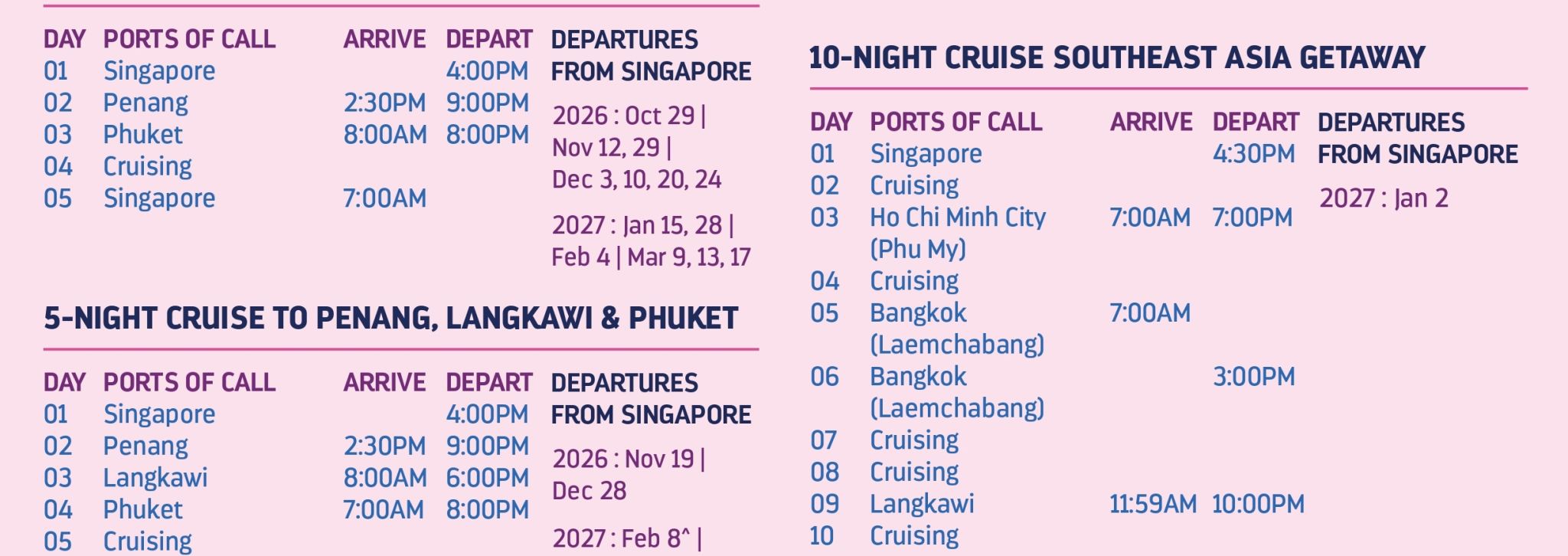The image size is (1568, 556).
Task: Click the 10-Night Cruise Southeast Asia Getaway heading
Action: click(x=1117, y=57)
